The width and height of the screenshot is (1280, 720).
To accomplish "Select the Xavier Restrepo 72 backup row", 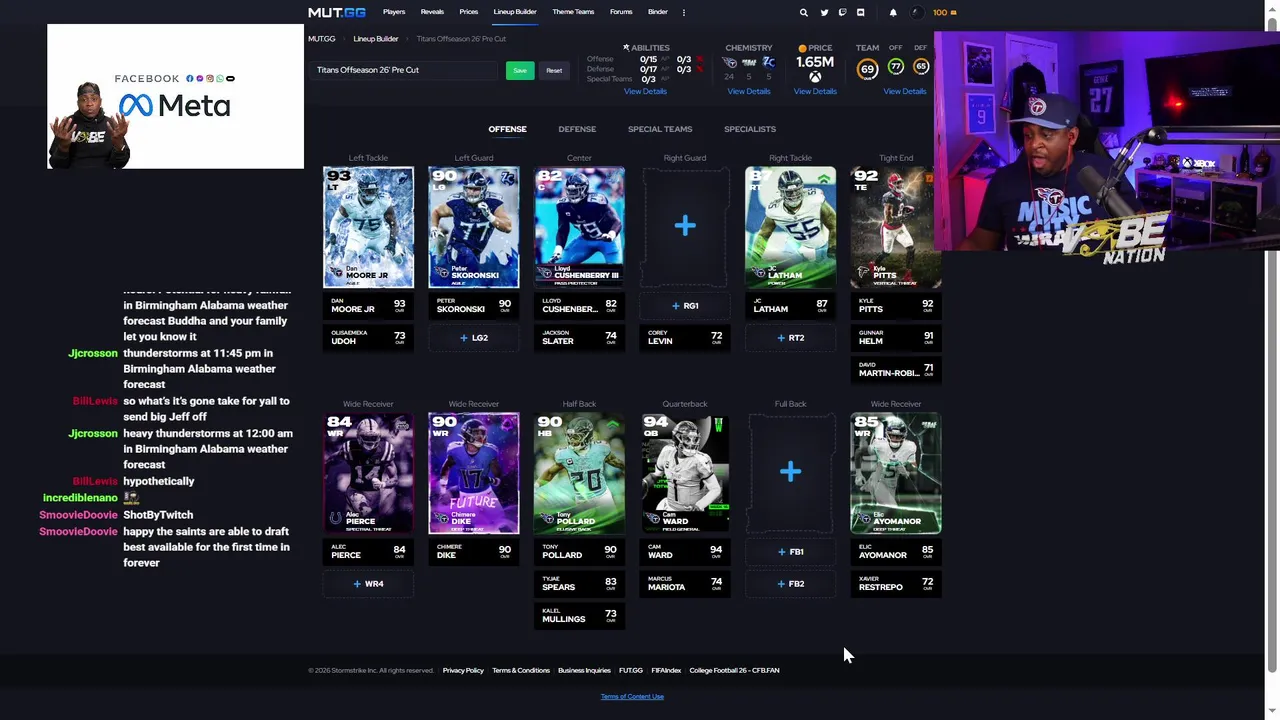I will 896,584.
